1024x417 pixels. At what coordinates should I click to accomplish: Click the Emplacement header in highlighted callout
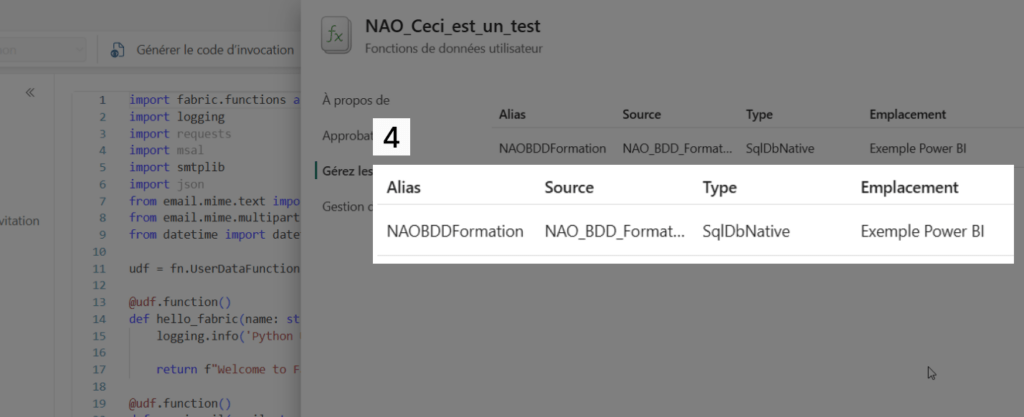909,187
